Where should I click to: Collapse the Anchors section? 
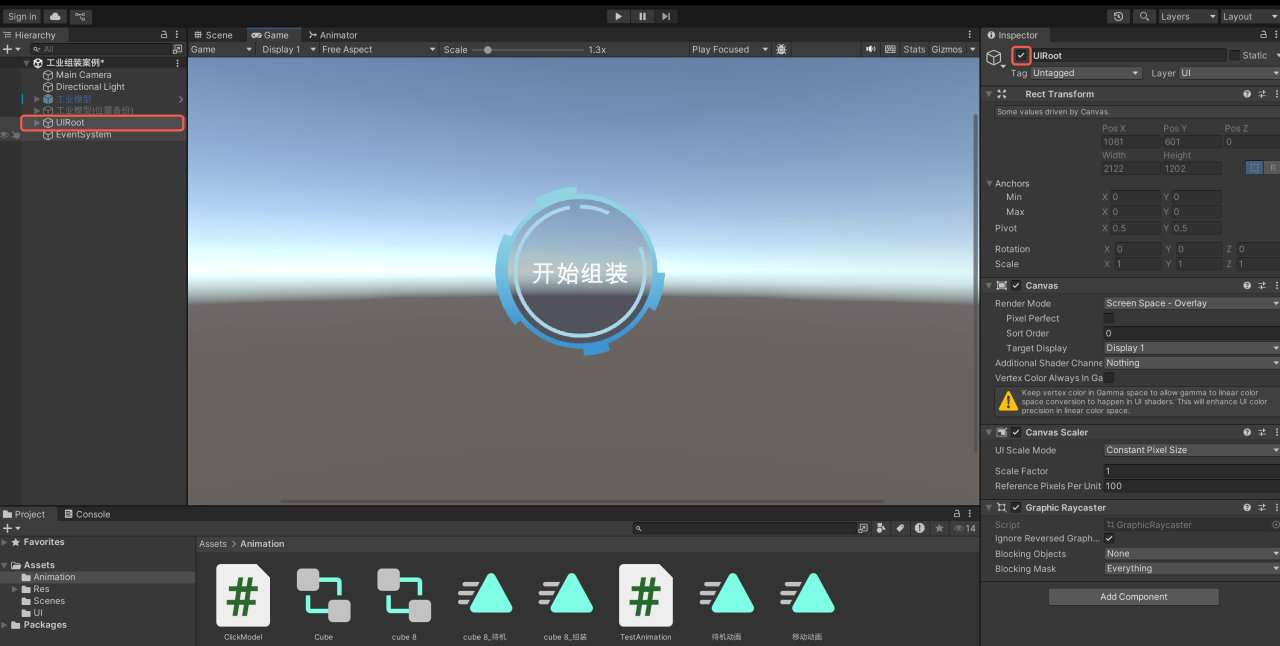click(x=989, y=184)
